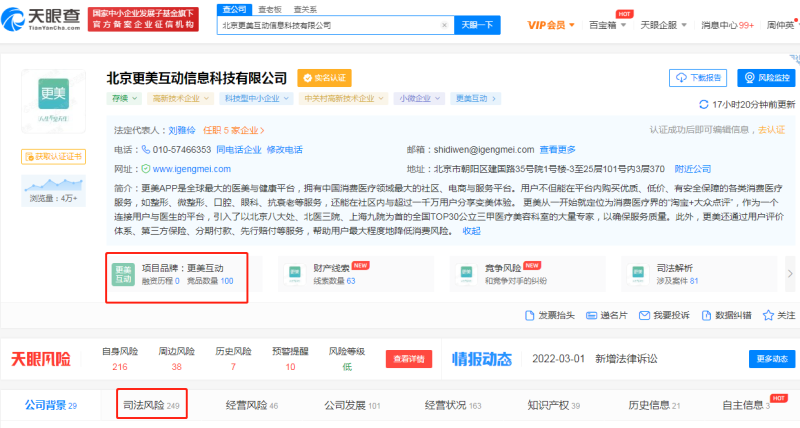Click 周边风险 38 count
The image size is (800, 428).
[177, 367]
